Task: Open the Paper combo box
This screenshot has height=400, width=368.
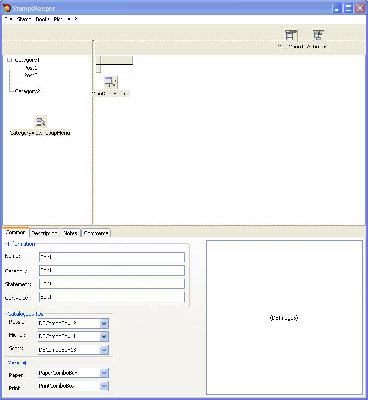Action: [104, 373]
